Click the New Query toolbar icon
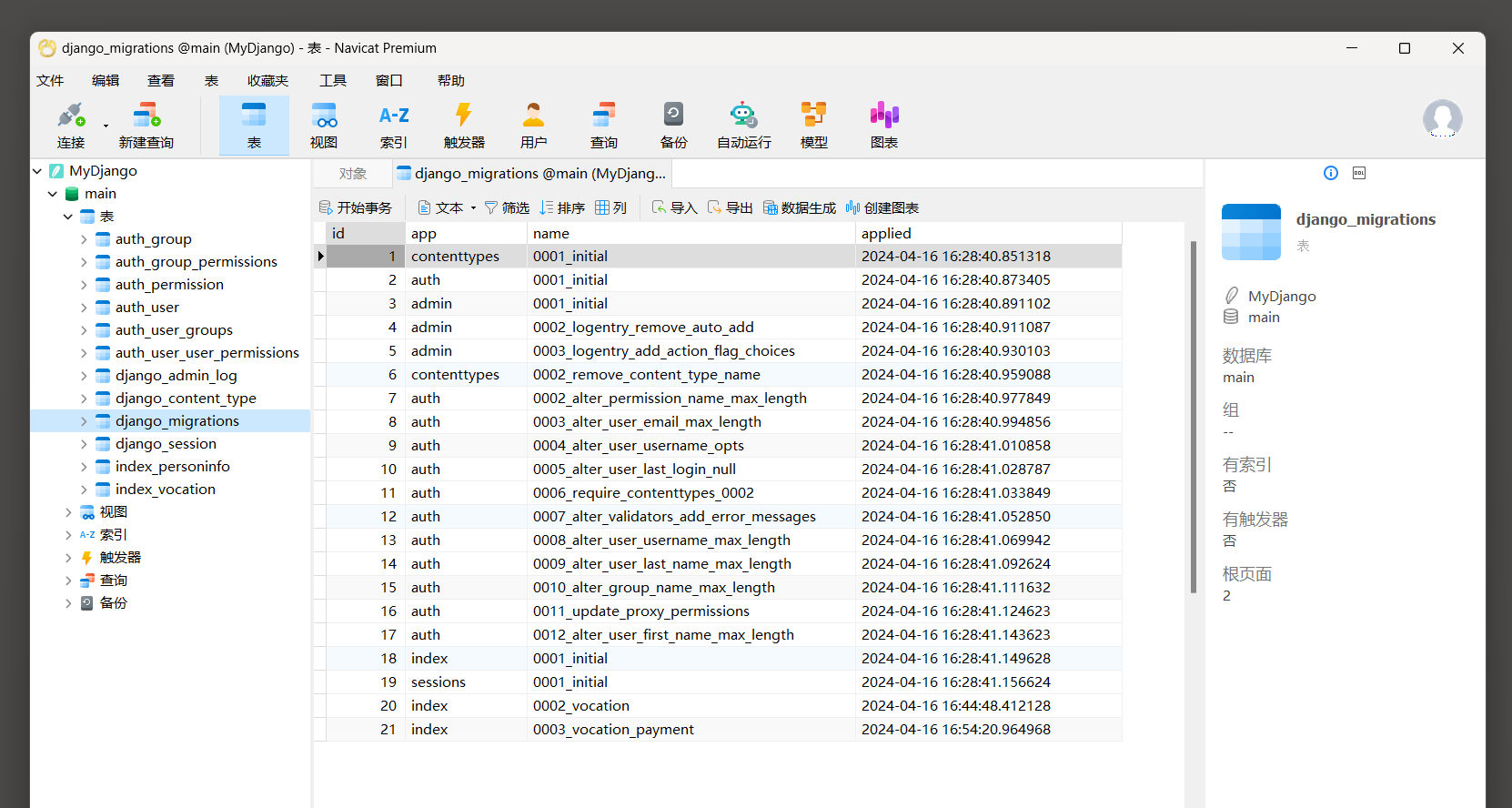The image size is (1512, 808). pos(146,126)
